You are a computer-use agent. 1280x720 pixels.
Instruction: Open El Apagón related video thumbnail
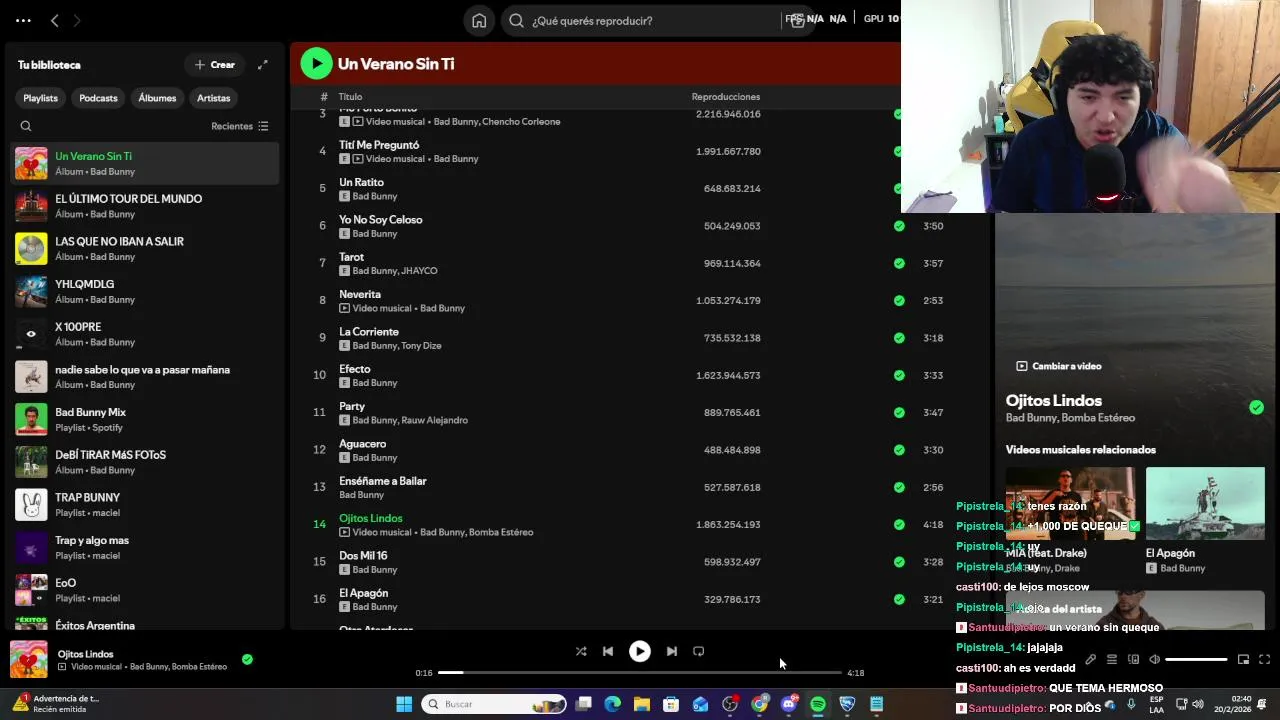(x=1205, y=503)
